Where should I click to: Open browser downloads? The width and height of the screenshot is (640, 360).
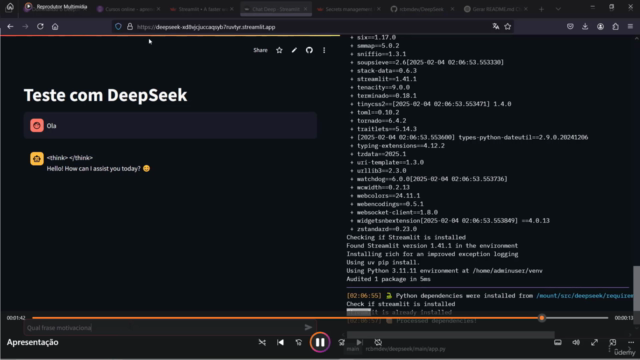click(585, 27)
